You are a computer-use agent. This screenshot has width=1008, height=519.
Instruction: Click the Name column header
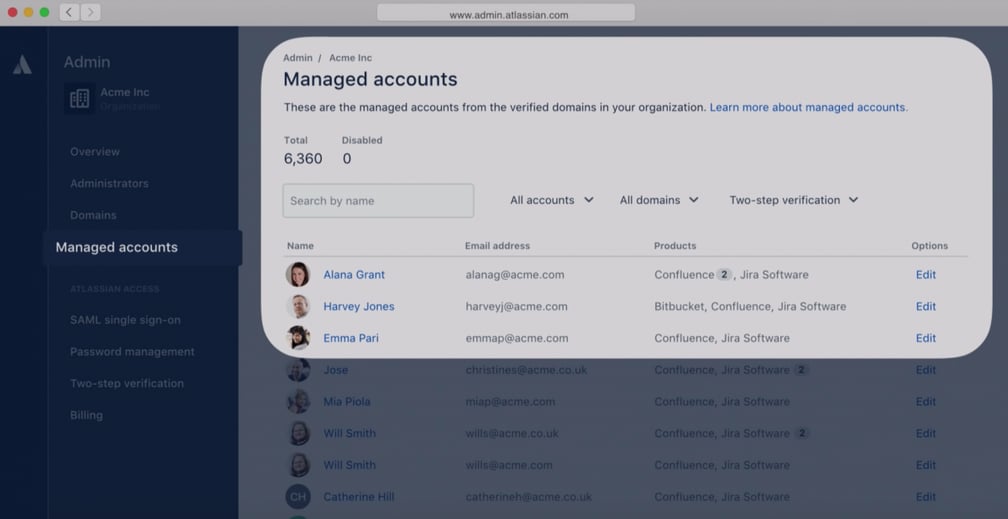[x=300, y=246]
